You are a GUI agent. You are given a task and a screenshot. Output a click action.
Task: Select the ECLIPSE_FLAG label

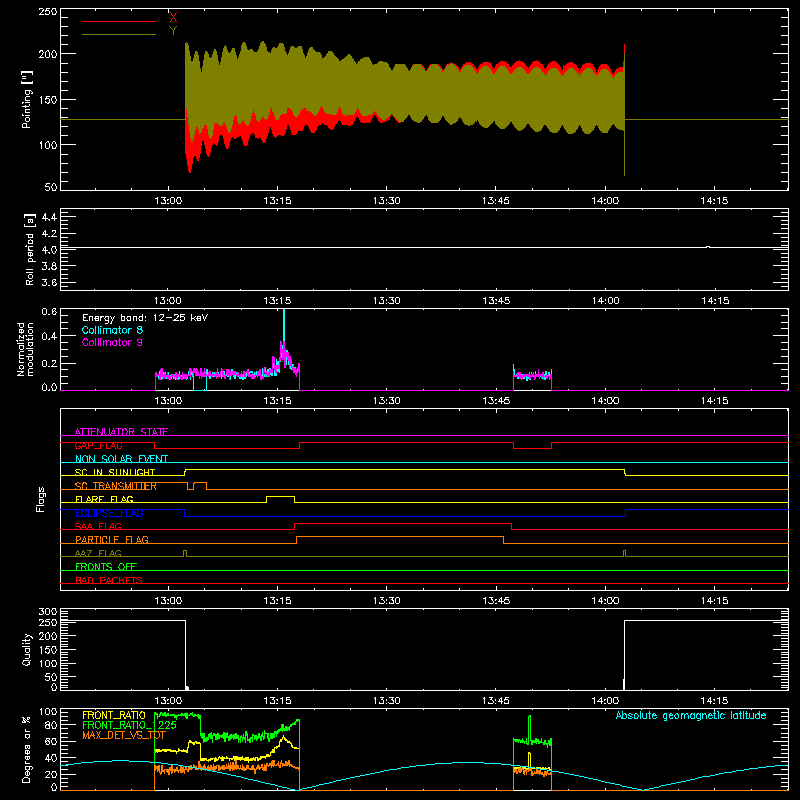click(x=109, y=513)
